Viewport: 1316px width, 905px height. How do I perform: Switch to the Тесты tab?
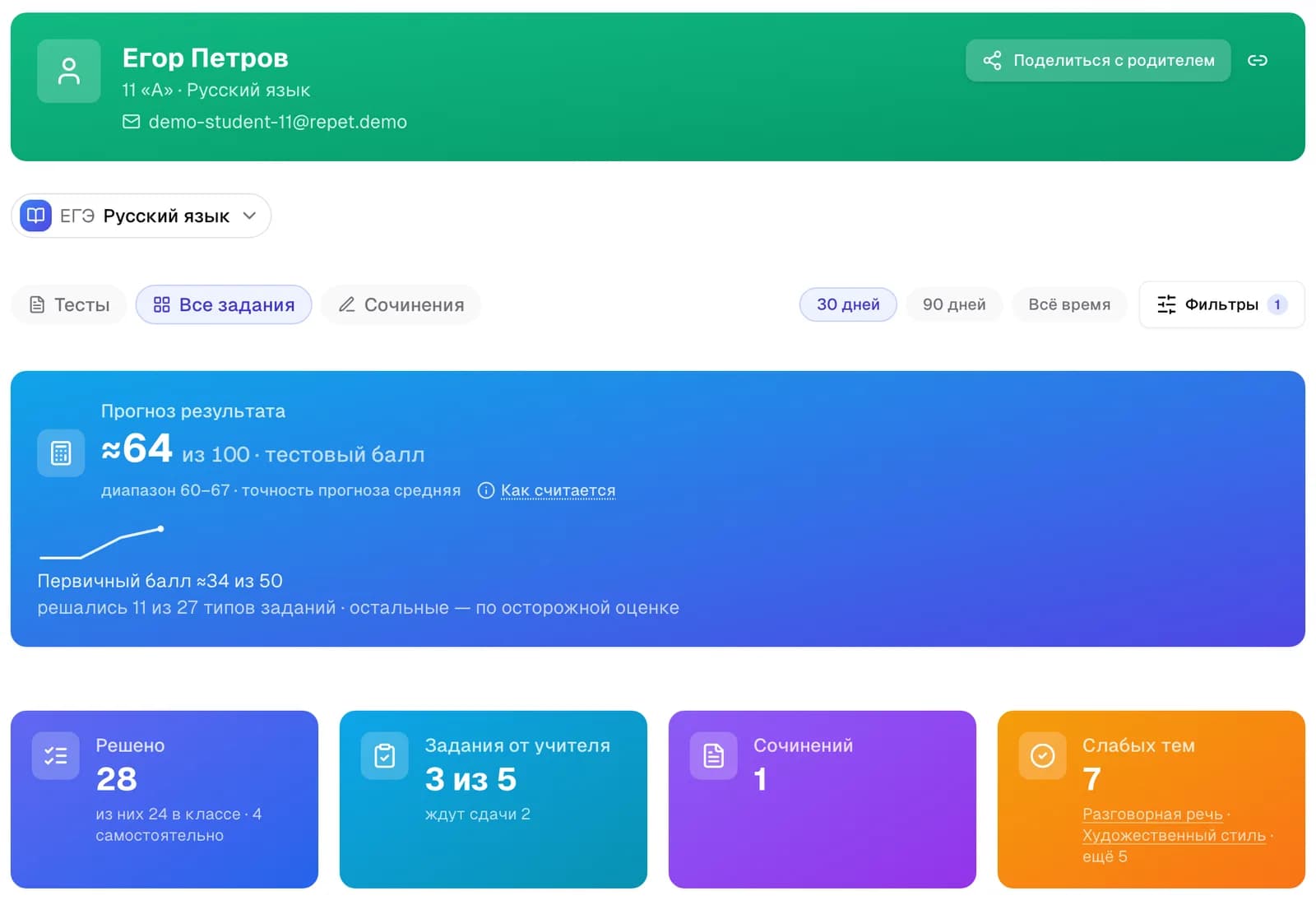click(69, 304)
